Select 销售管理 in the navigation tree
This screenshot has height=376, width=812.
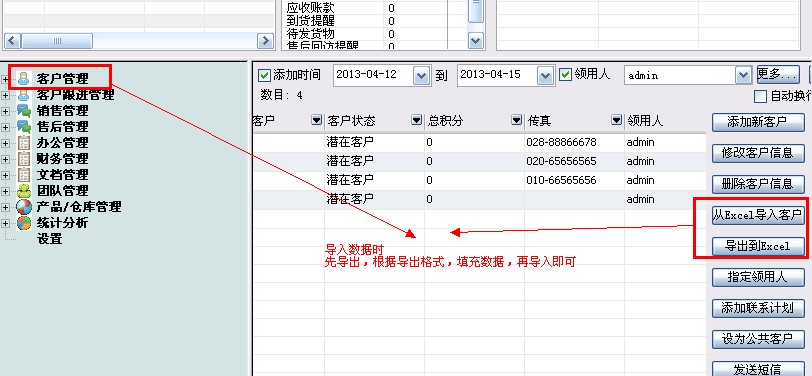point(62,110)
